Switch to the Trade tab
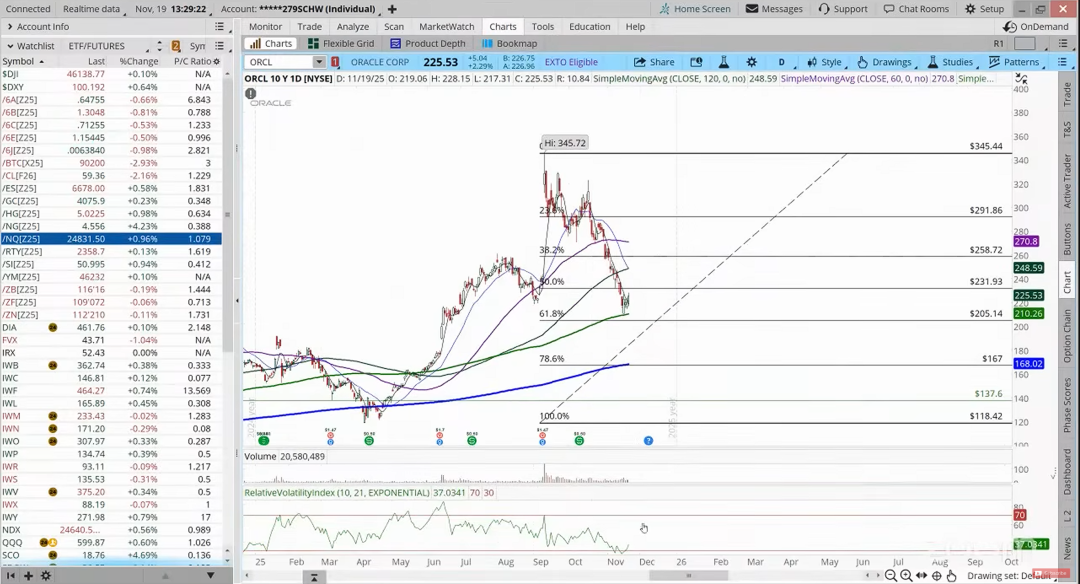The height and width of the screenshot is (584, 1080). pos(309,27)
